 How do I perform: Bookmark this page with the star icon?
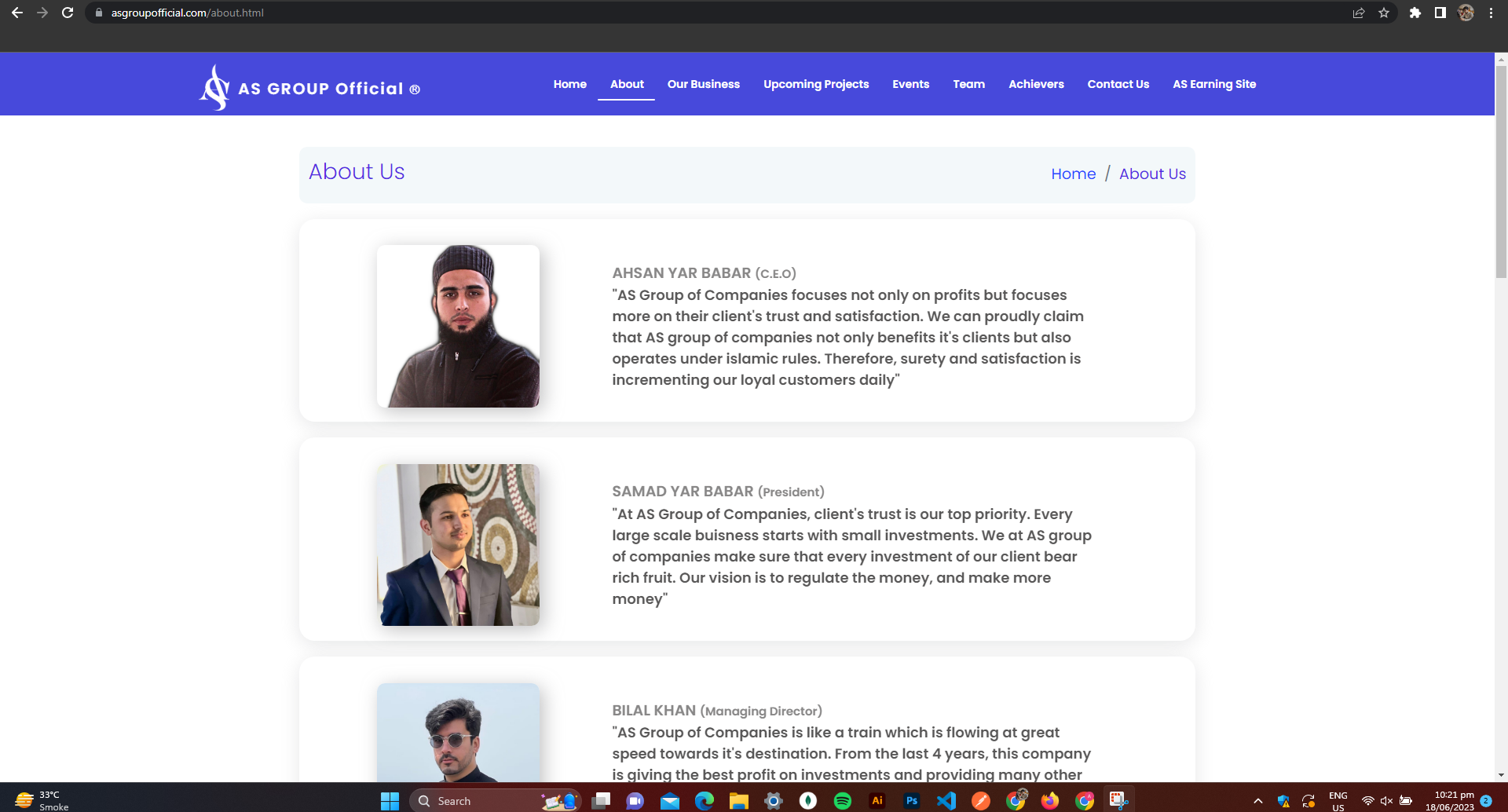pos(1384,13)
